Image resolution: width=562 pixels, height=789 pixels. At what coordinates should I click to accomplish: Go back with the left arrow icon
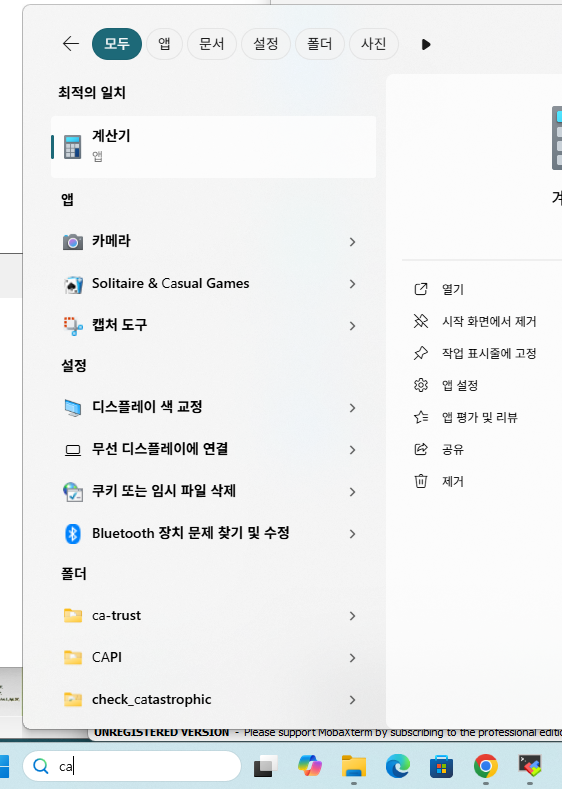pos(71,44)
